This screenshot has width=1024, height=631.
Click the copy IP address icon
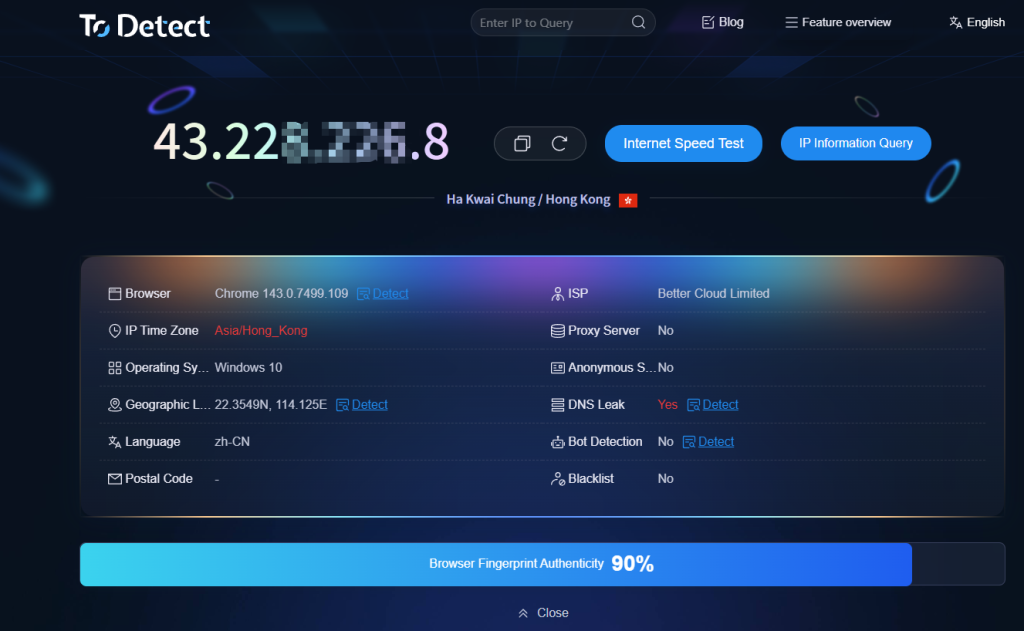tap(521, 144)
